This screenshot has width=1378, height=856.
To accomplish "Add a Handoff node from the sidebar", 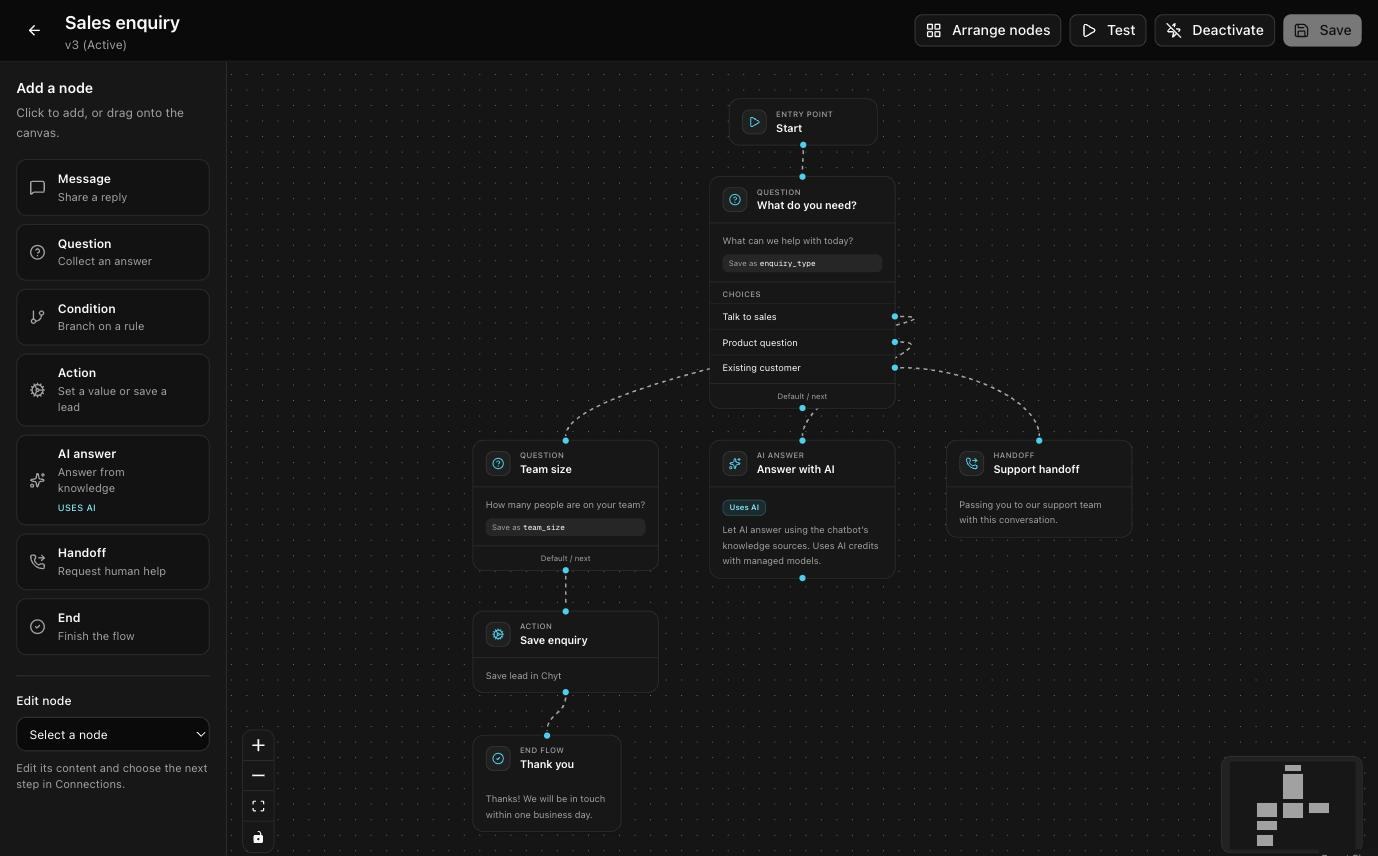I will pyautogui.click(x=113, y=561).
